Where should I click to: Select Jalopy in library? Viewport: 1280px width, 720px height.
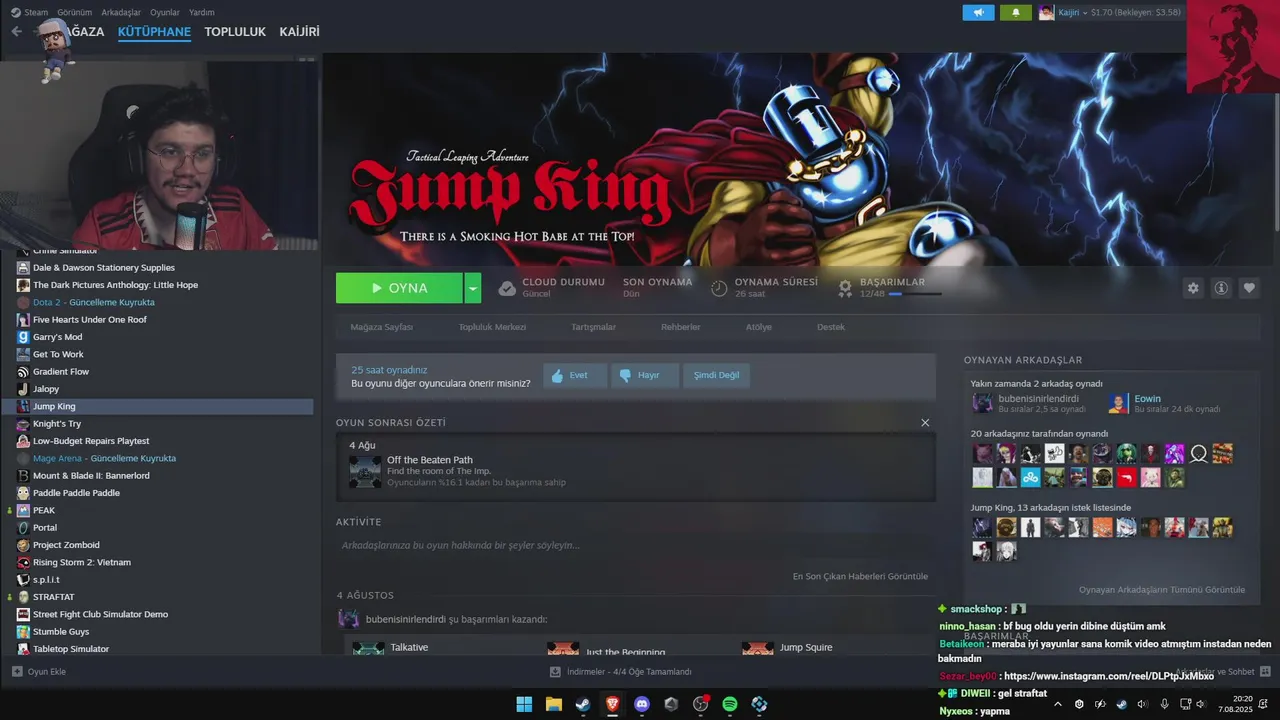pos(46,389)
